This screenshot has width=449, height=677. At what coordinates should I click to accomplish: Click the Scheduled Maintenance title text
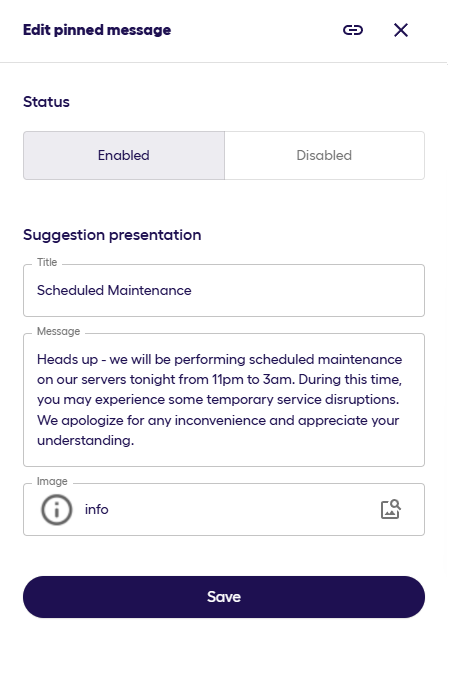pyautogui.click(x=114, y=290)
